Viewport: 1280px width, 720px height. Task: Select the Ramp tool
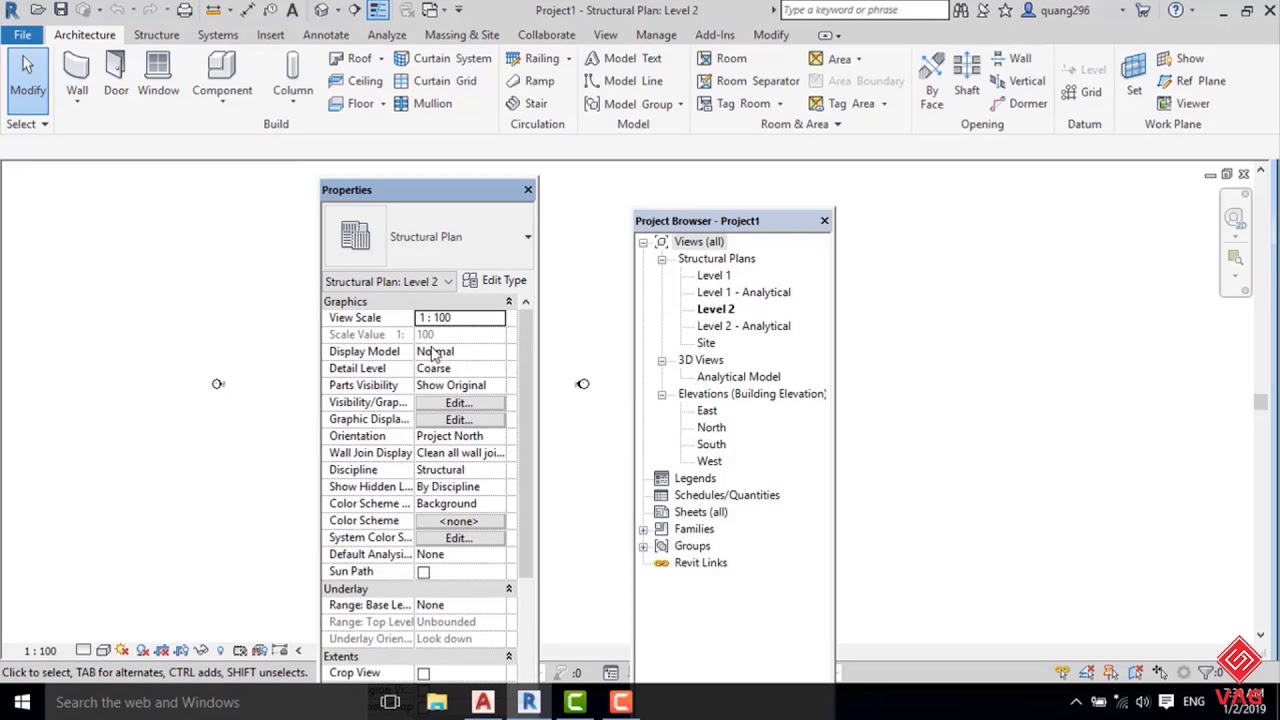click(530, 81)
